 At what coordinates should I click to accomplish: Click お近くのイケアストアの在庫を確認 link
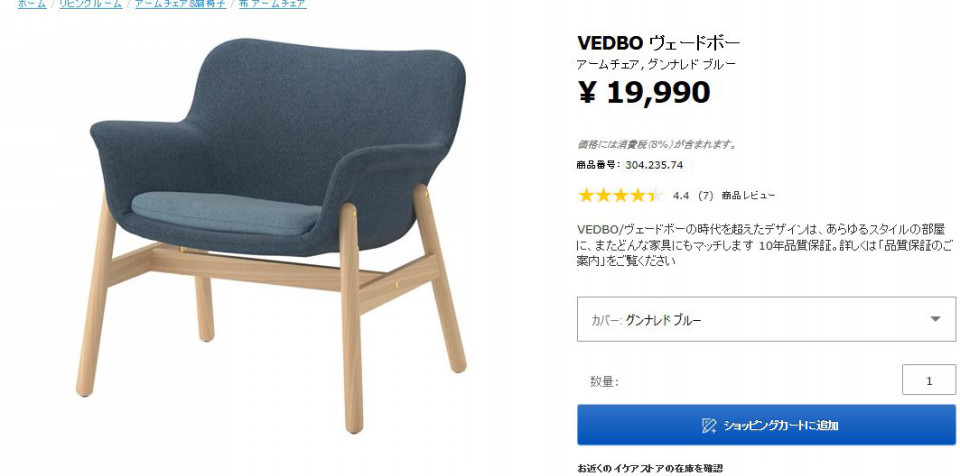point(650,469)
